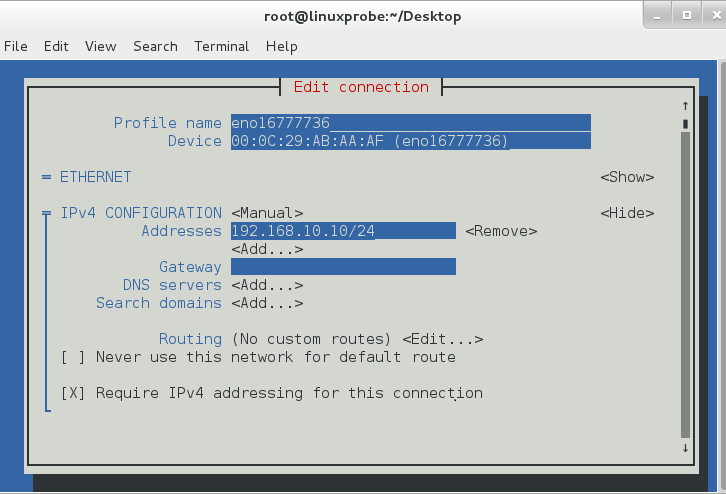Click the Profile name field
726x494 pixels.
410,122
